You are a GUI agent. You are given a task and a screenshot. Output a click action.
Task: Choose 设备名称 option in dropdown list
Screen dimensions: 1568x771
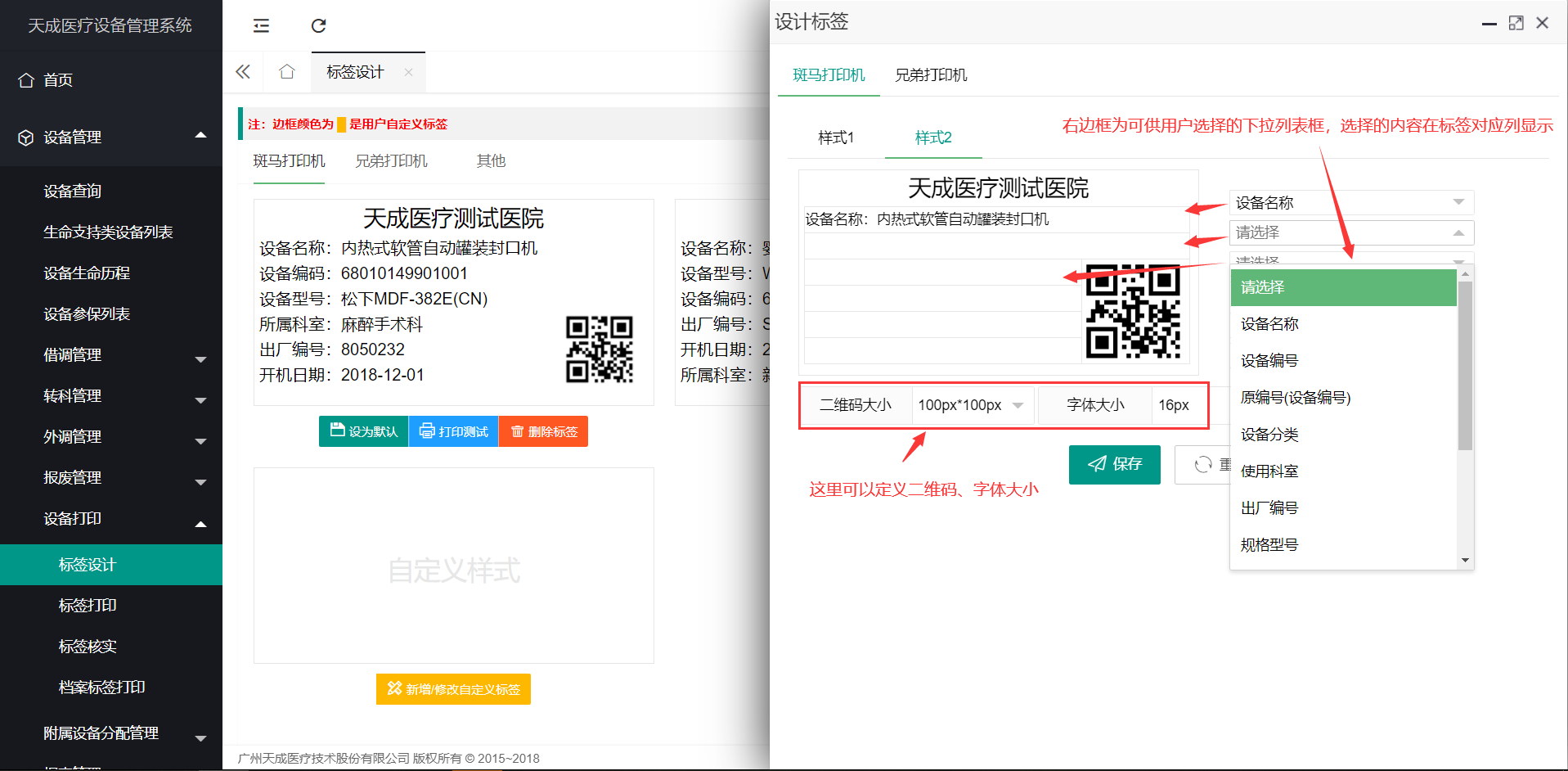click(1343, 324)
